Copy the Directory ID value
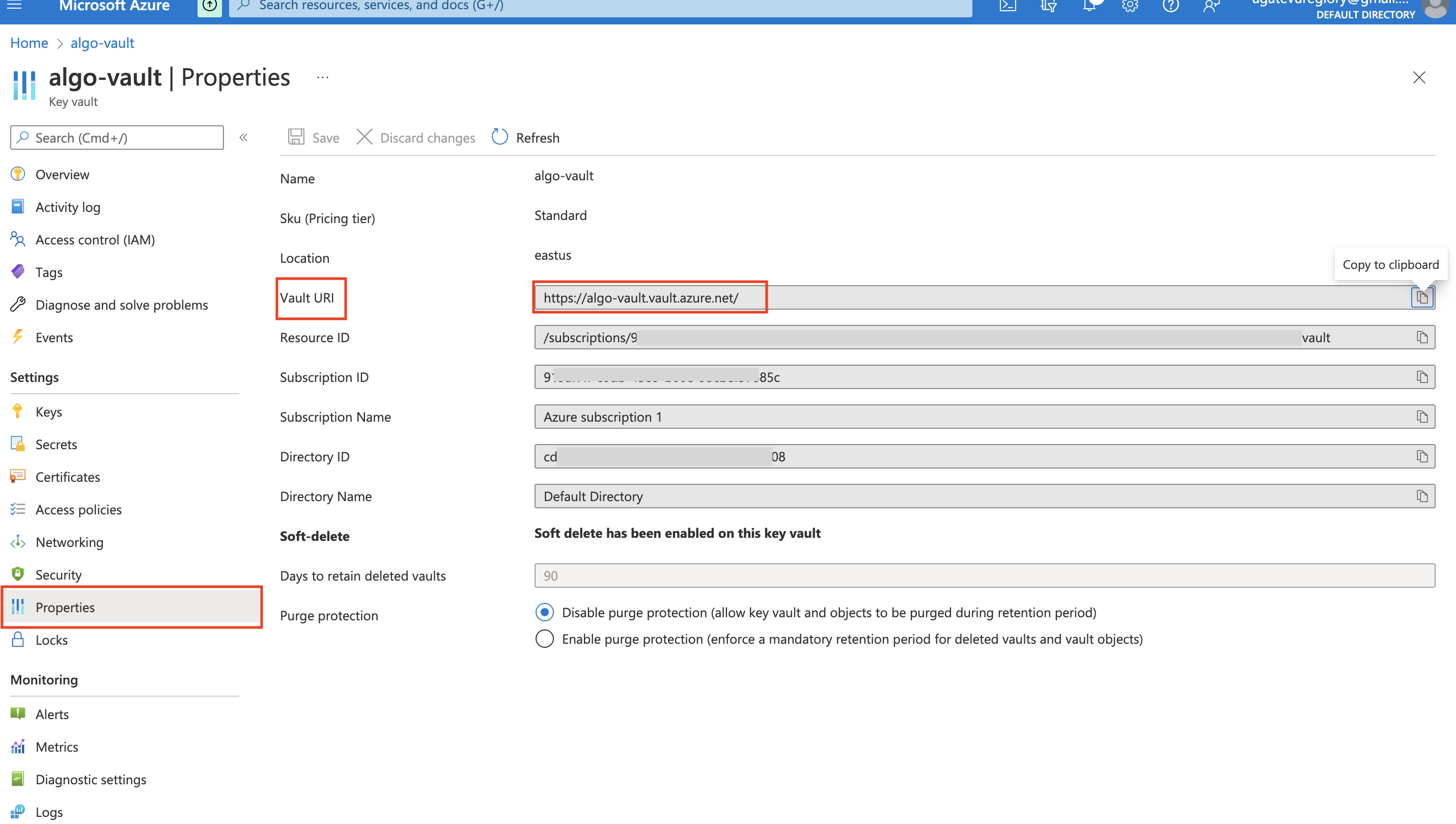 tap(1421, 456)
